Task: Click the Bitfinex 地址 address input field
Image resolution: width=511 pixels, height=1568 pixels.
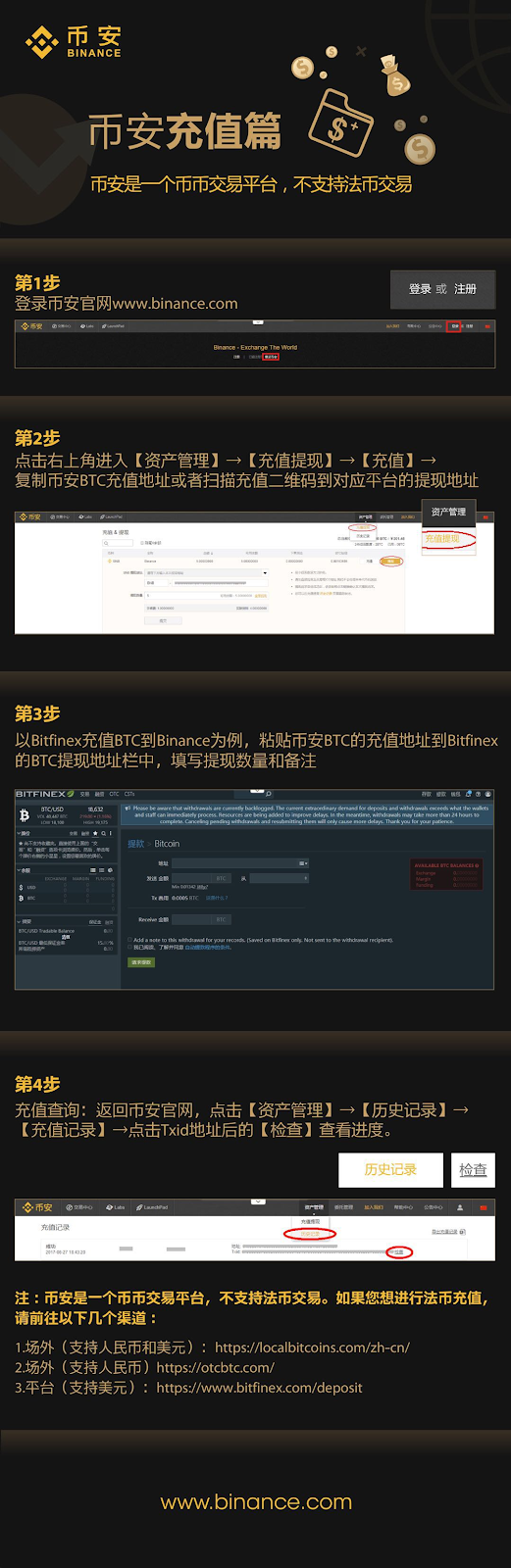Action: (x=239, y=863)
